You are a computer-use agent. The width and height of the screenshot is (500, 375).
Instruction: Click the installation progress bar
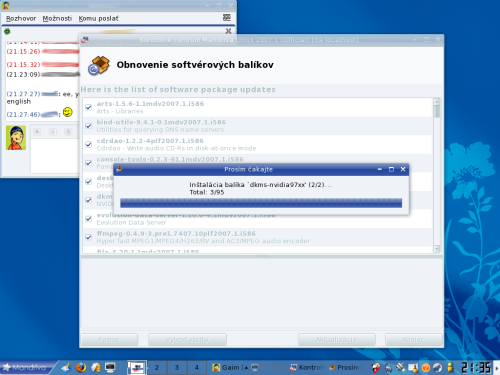pos(261,203)
